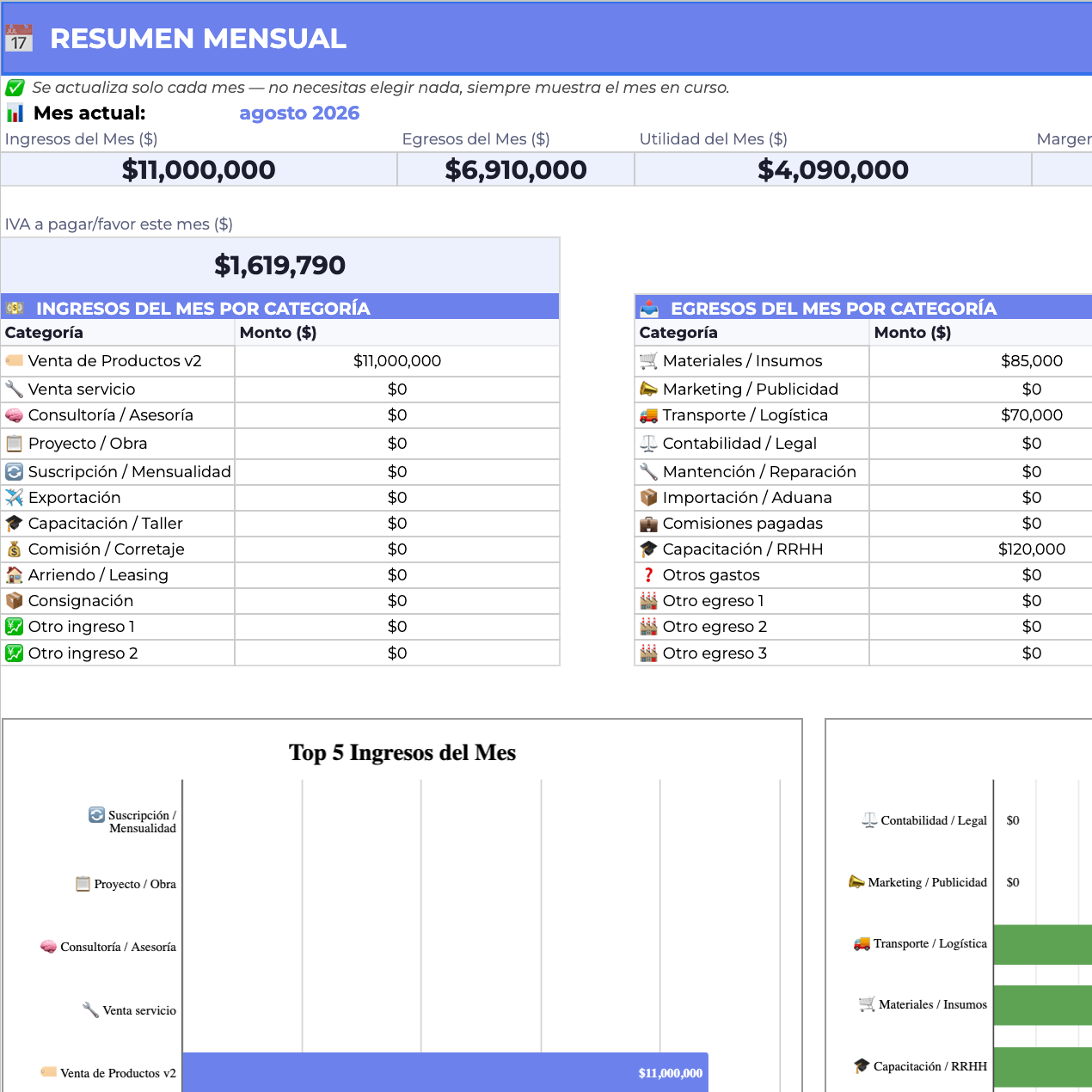
Task: Select the $11,000,000 Ingresos del Mes cell
Action: [199, 169]
